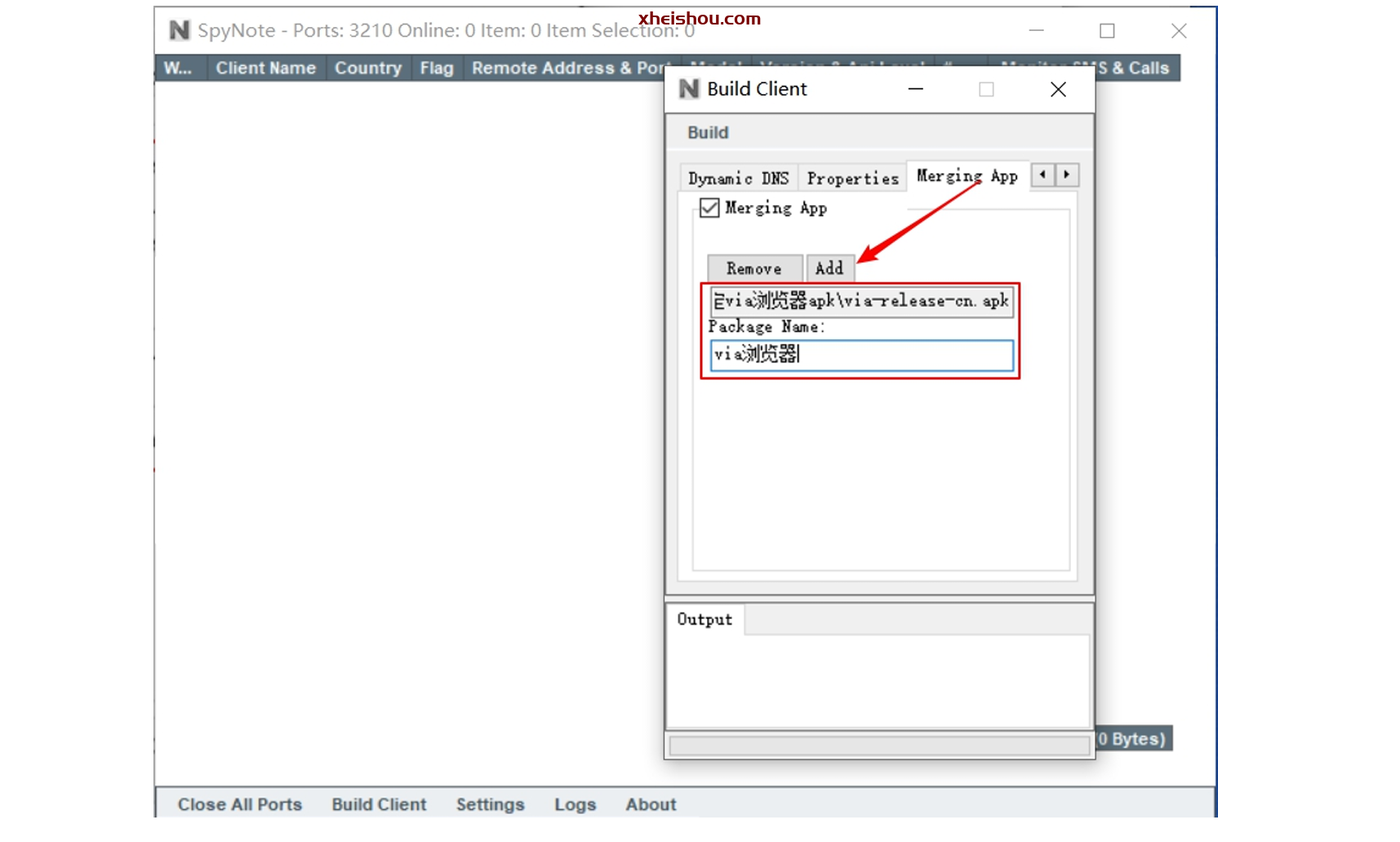1400x842 pixels.
Task: Sort by the Country column header
Action: point(368,69)
